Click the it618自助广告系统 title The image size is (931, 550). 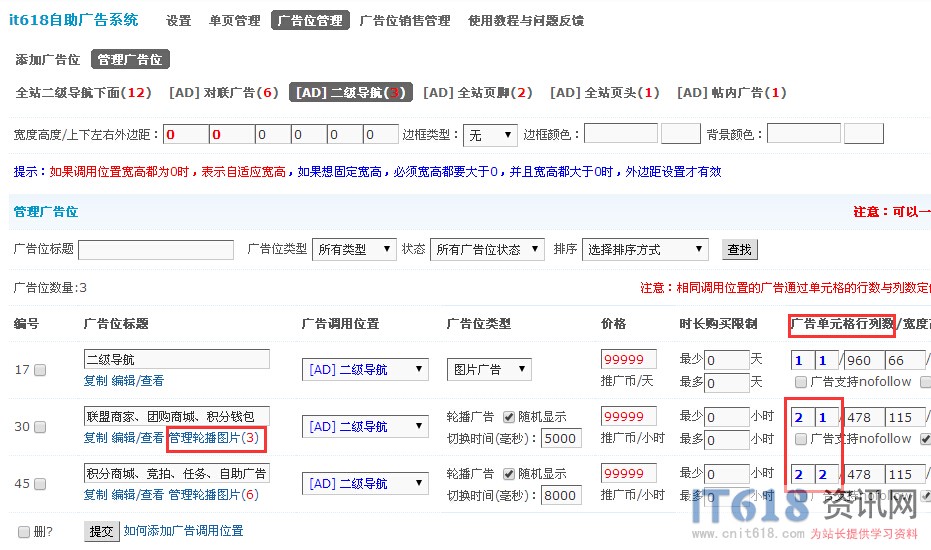tap(74, 20)
